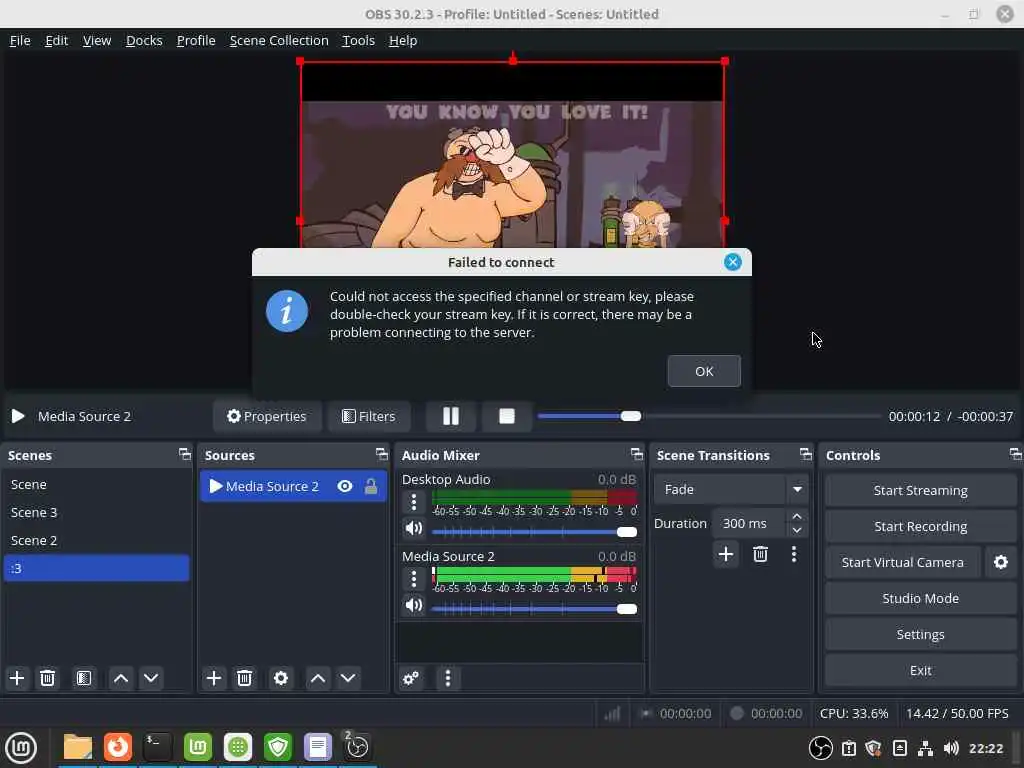This screenshot has width=1024, height=768.
Task: Select the scene named Scene
Action: [x=97, y=485]
